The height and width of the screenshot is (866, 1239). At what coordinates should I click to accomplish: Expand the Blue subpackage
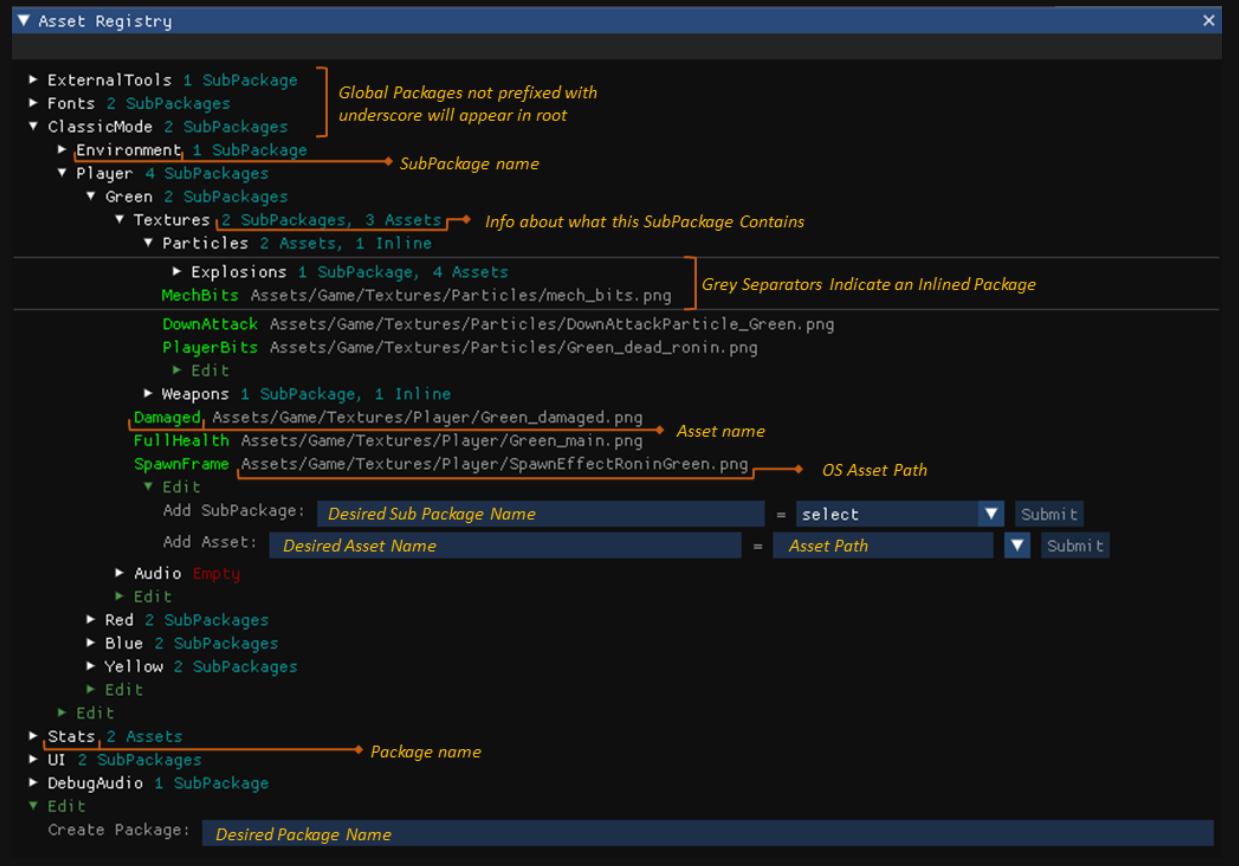pyautogui.click(x=91, y=643)
